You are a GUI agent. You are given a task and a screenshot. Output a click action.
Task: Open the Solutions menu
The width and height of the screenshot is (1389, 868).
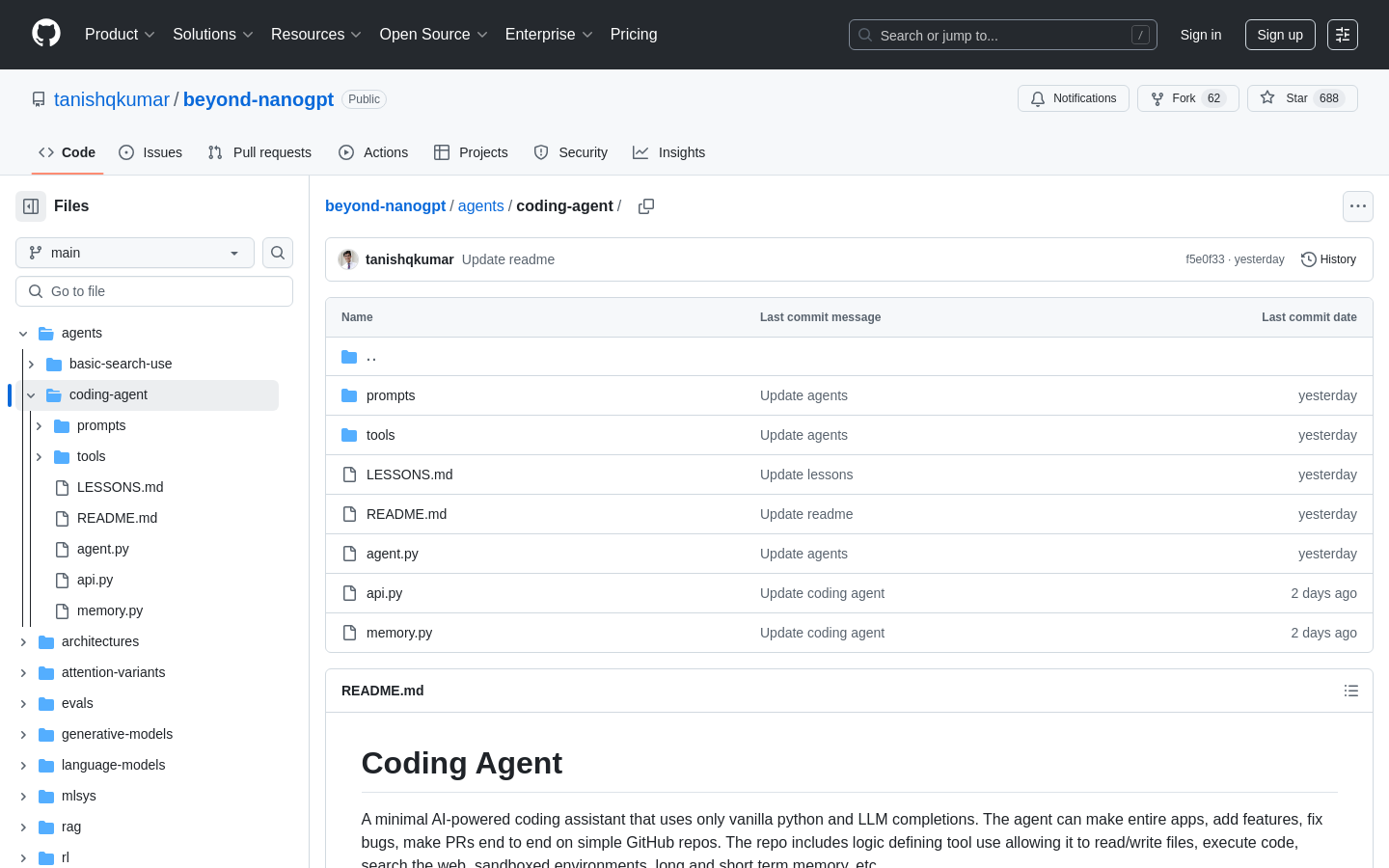[213, 35]
